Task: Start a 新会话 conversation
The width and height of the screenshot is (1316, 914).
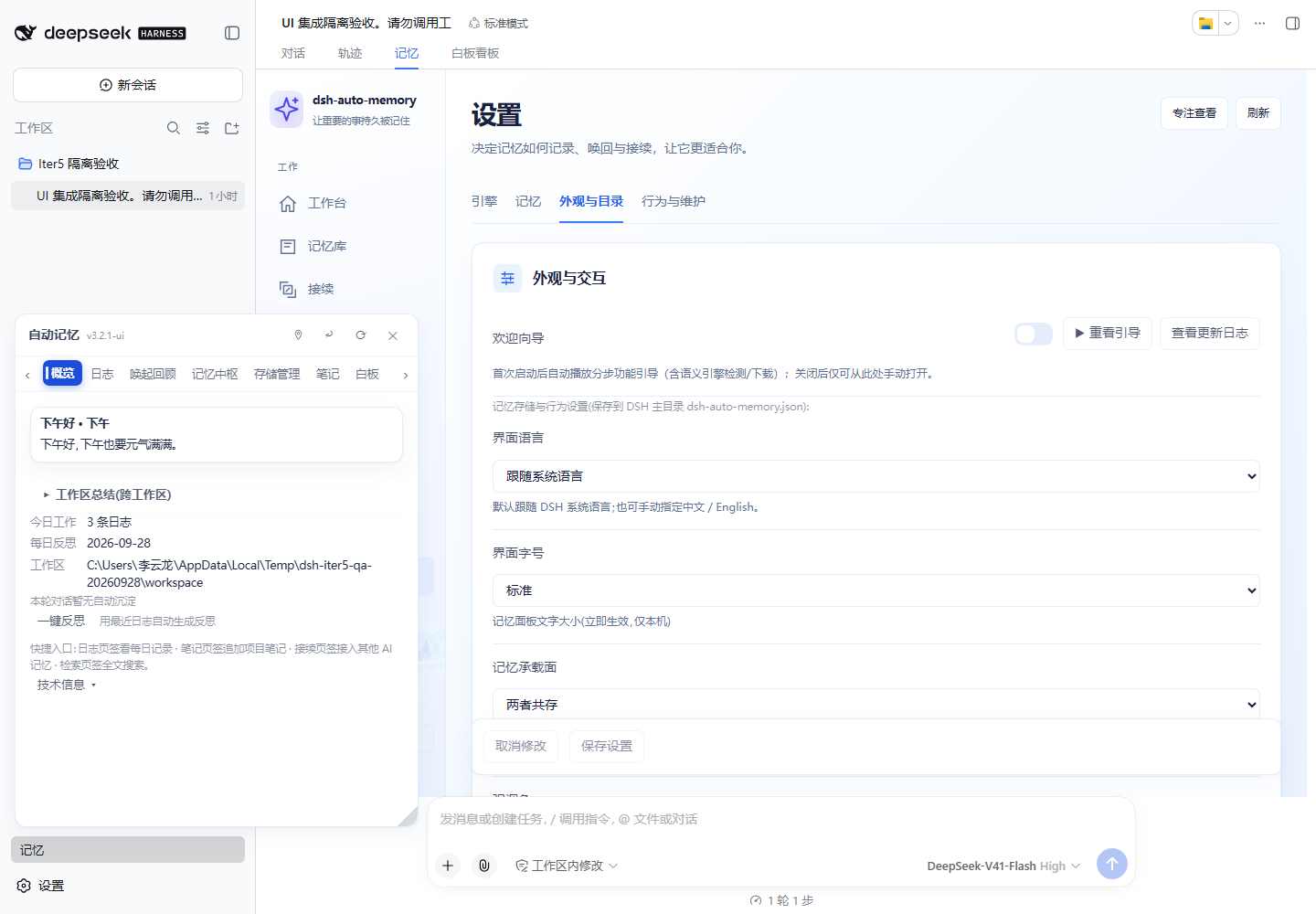Action: coord(128,85)
